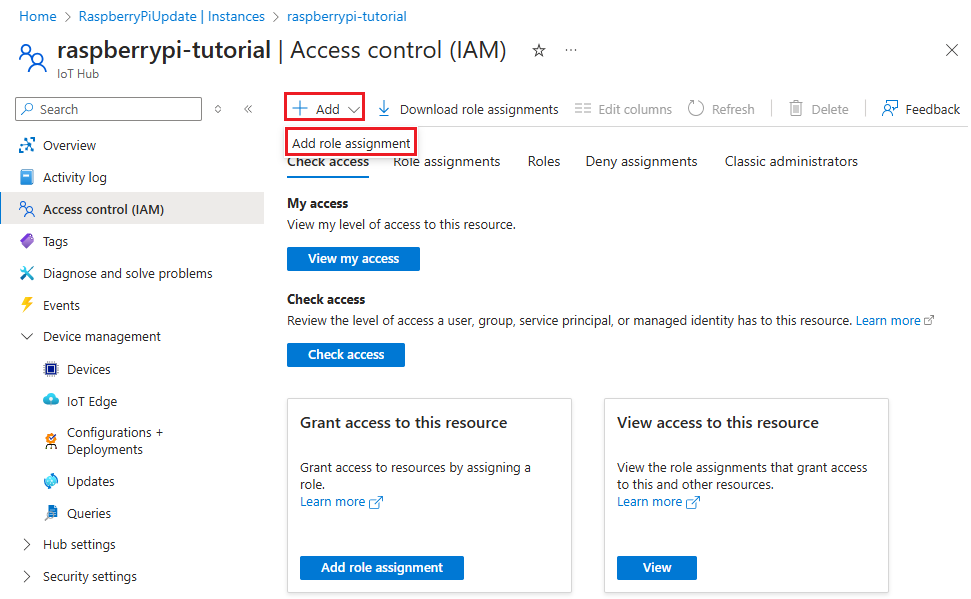Open the Add dropdown chevron

[x=354, y=110]
